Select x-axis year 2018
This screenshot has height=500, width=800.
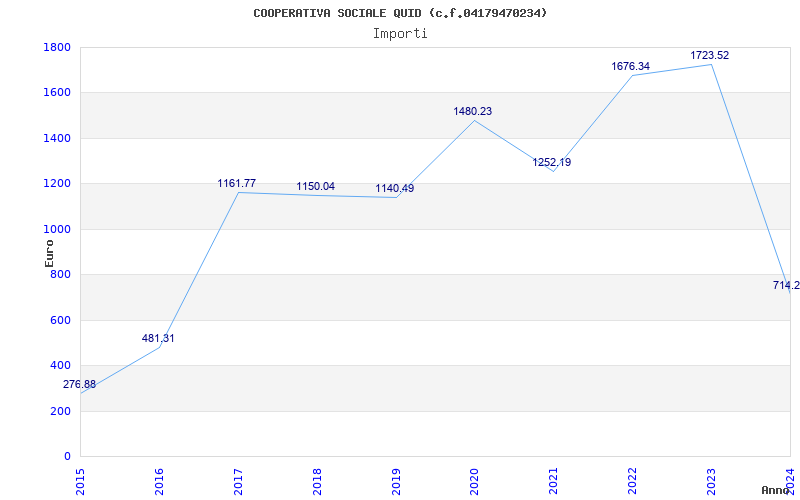pyautogui.click(x=317, y=481)
